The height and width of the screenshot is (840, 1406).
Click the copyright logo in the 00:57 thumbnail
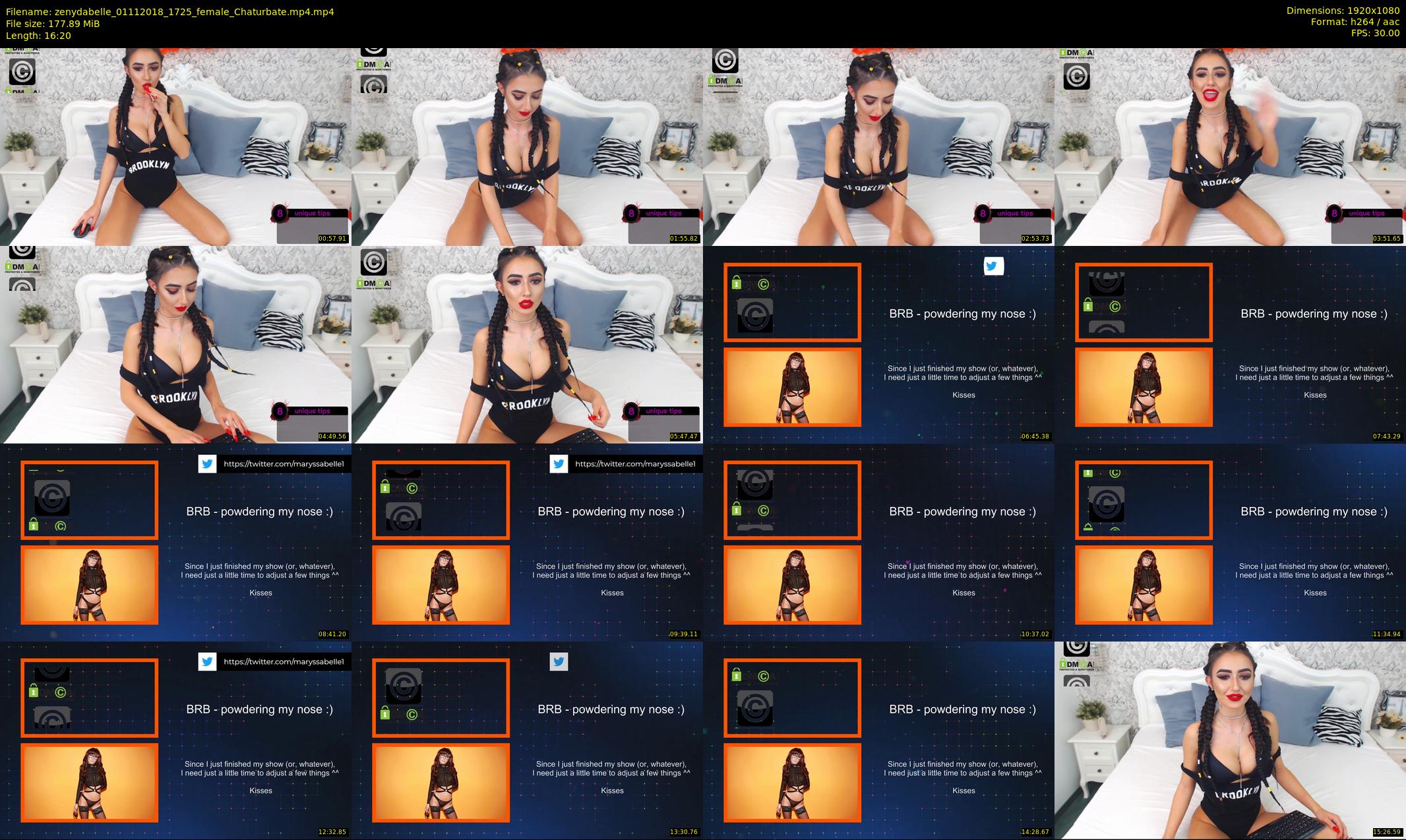pyautogui.click(x=22, y=71)
